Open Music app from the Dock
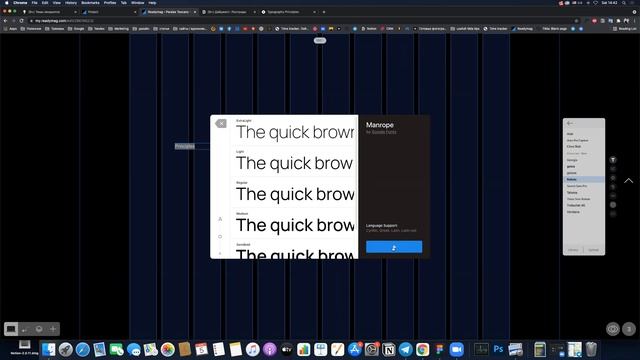 pos(252,349)
